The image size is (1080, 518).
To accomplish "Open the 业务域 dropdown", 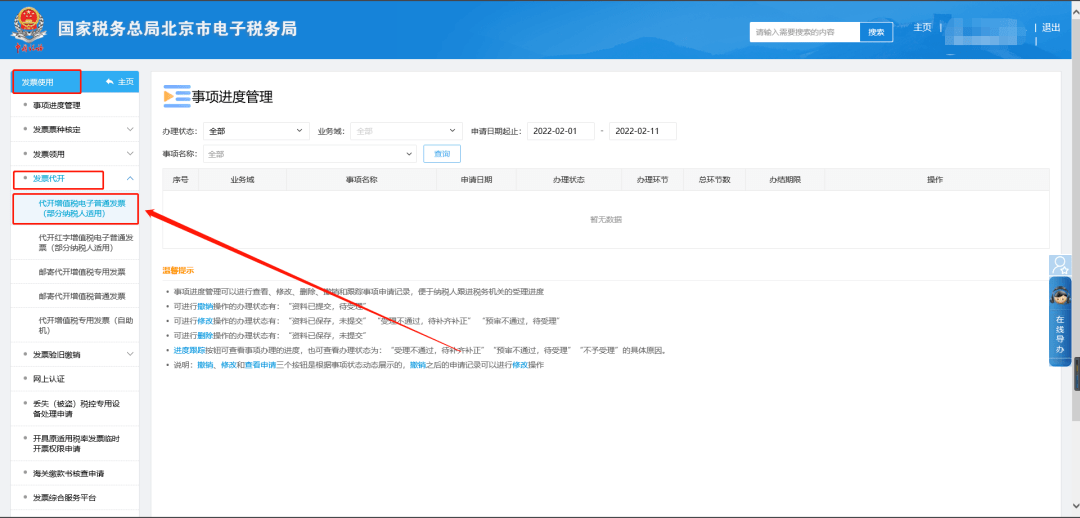I will (x=405, y=131).
